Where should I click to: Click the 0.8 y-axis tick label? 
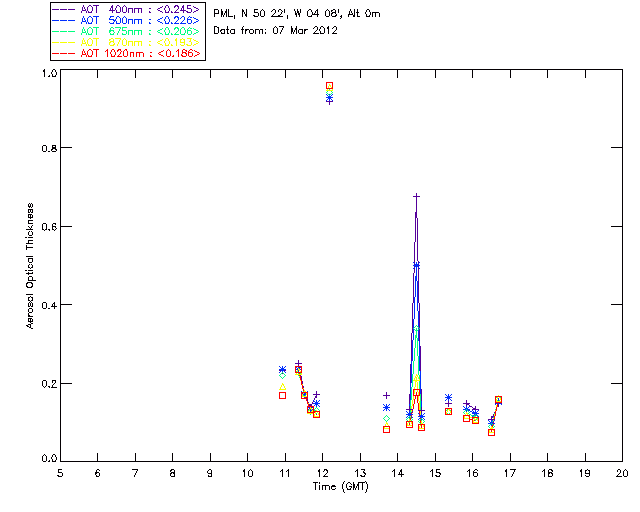pos(49,148)
